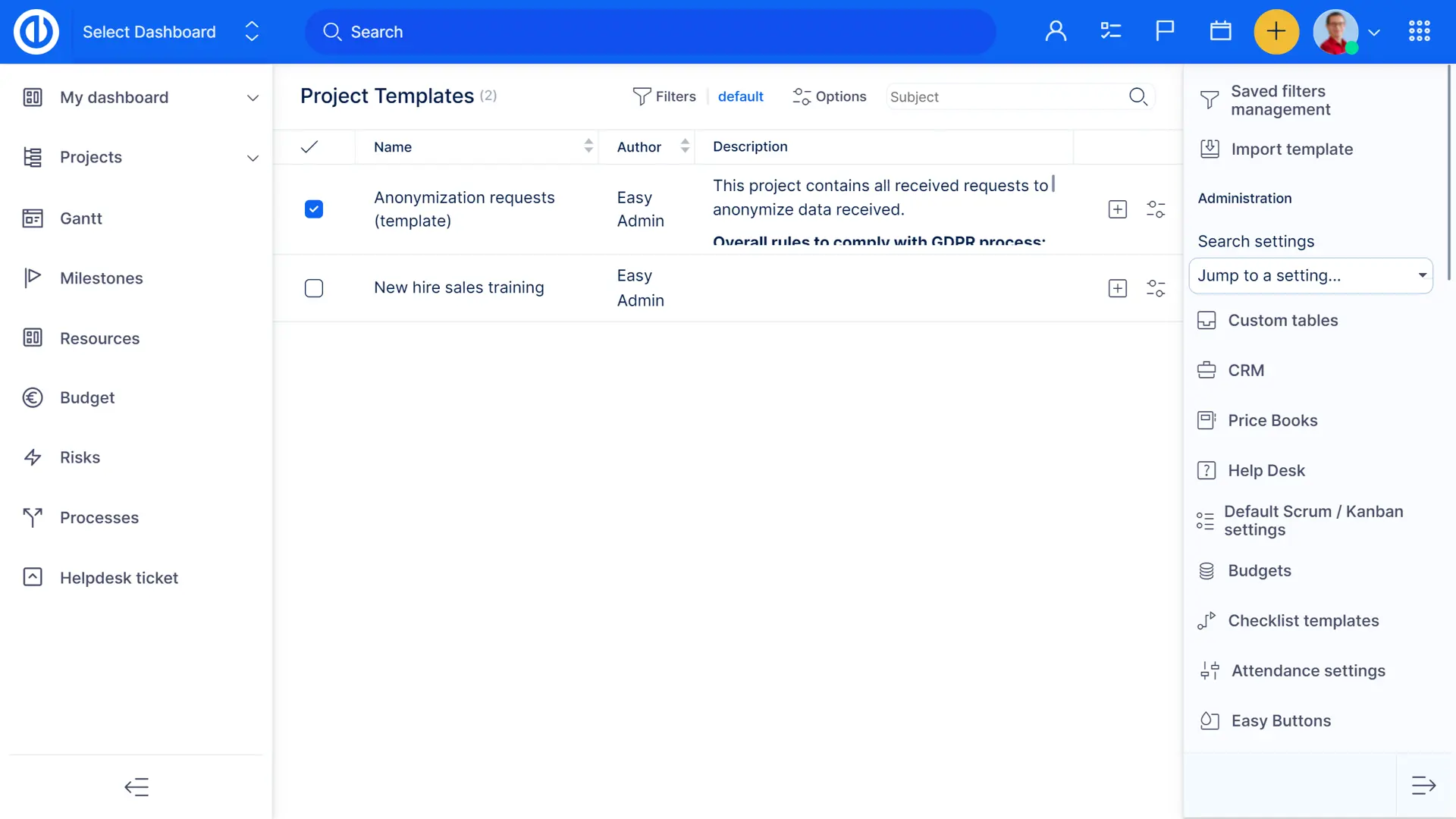Viewport: 1456px width, 819px height.
Task: Open the calendar icon in top bar
Action: [1220, 32]
